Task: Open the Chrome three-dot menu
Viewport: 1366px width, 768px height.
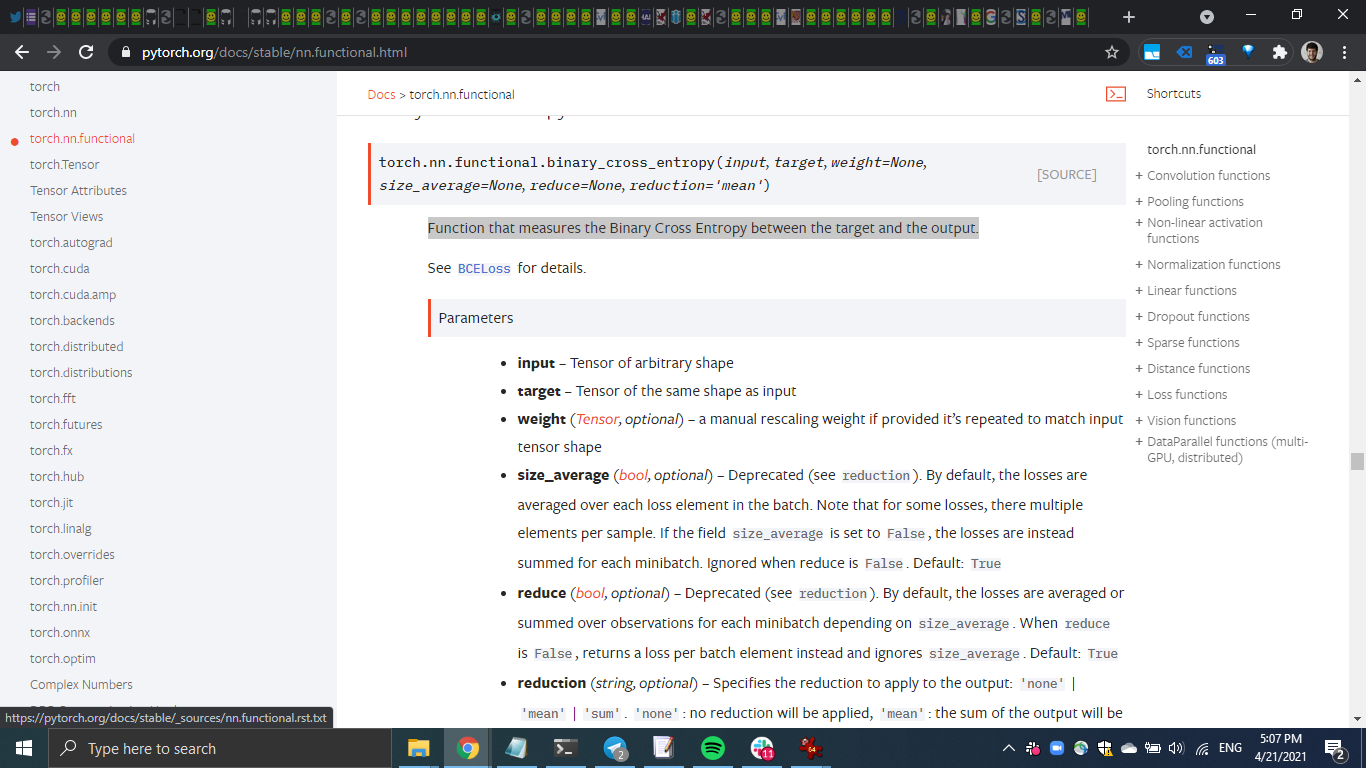Action: coord(1343,51)
